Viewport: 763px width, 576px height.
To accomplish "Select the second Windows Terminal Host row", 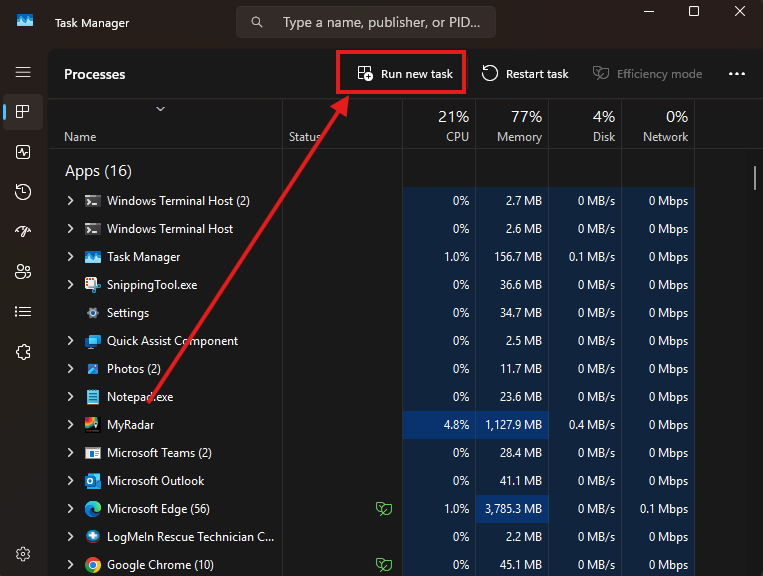I will coord(372,229).
